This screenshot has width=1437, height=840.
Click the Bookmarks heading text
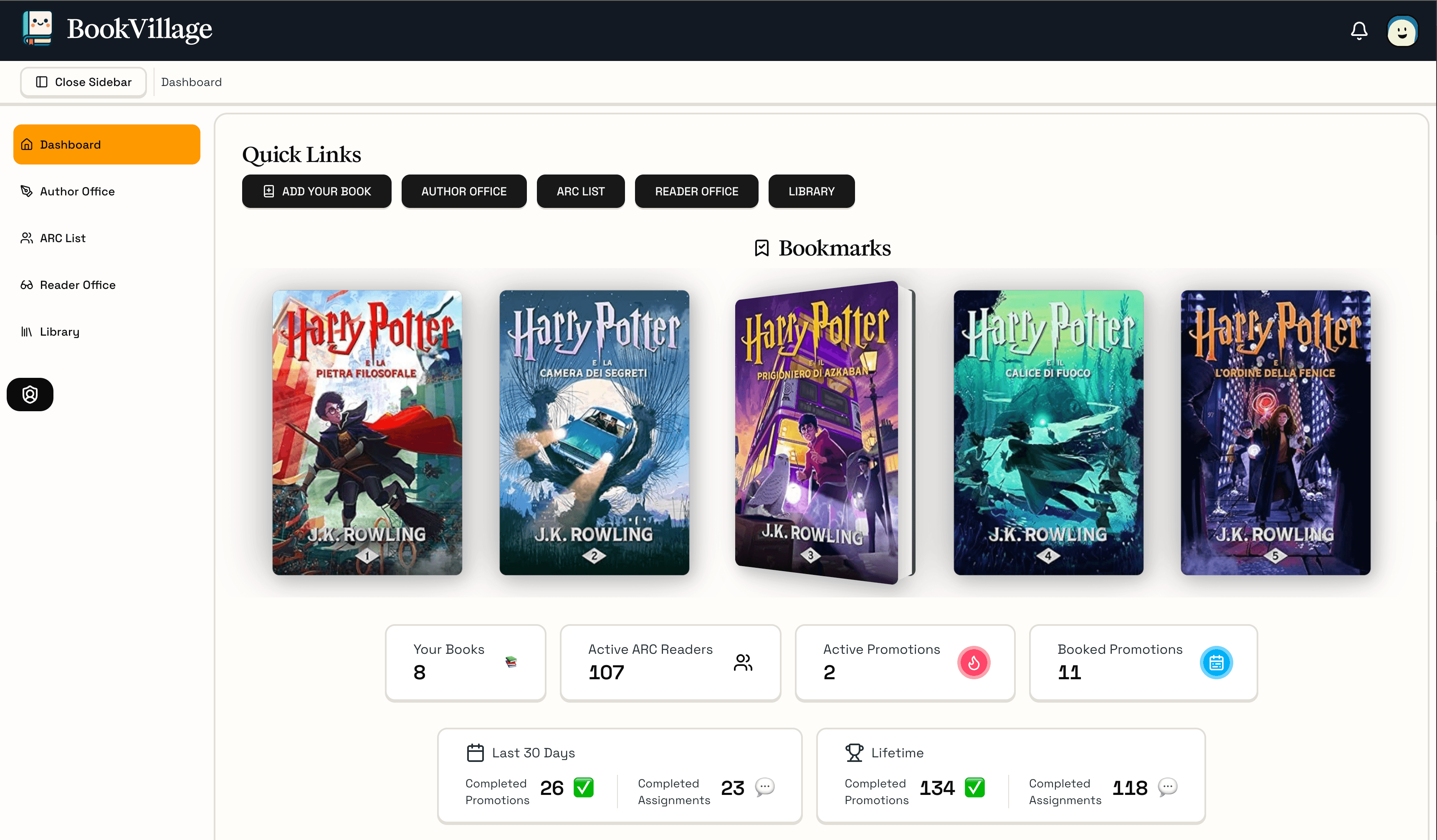point(834,248)
